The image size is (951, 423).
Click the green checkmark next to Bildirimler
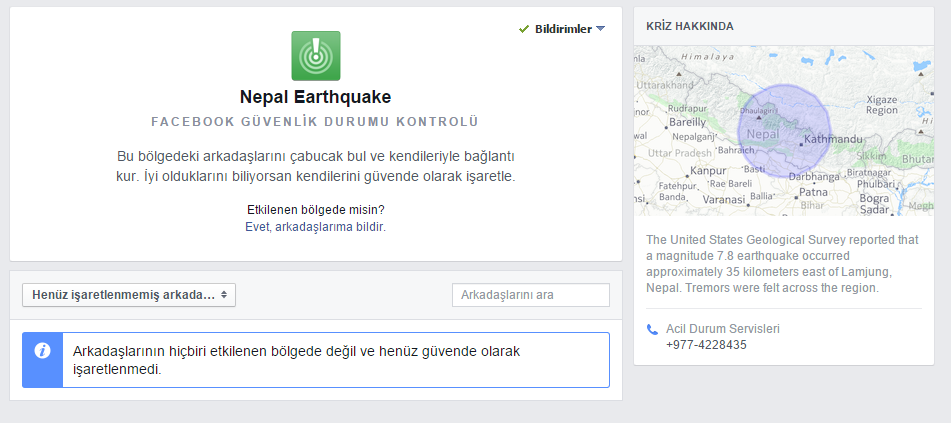click(x=524, y=29)
